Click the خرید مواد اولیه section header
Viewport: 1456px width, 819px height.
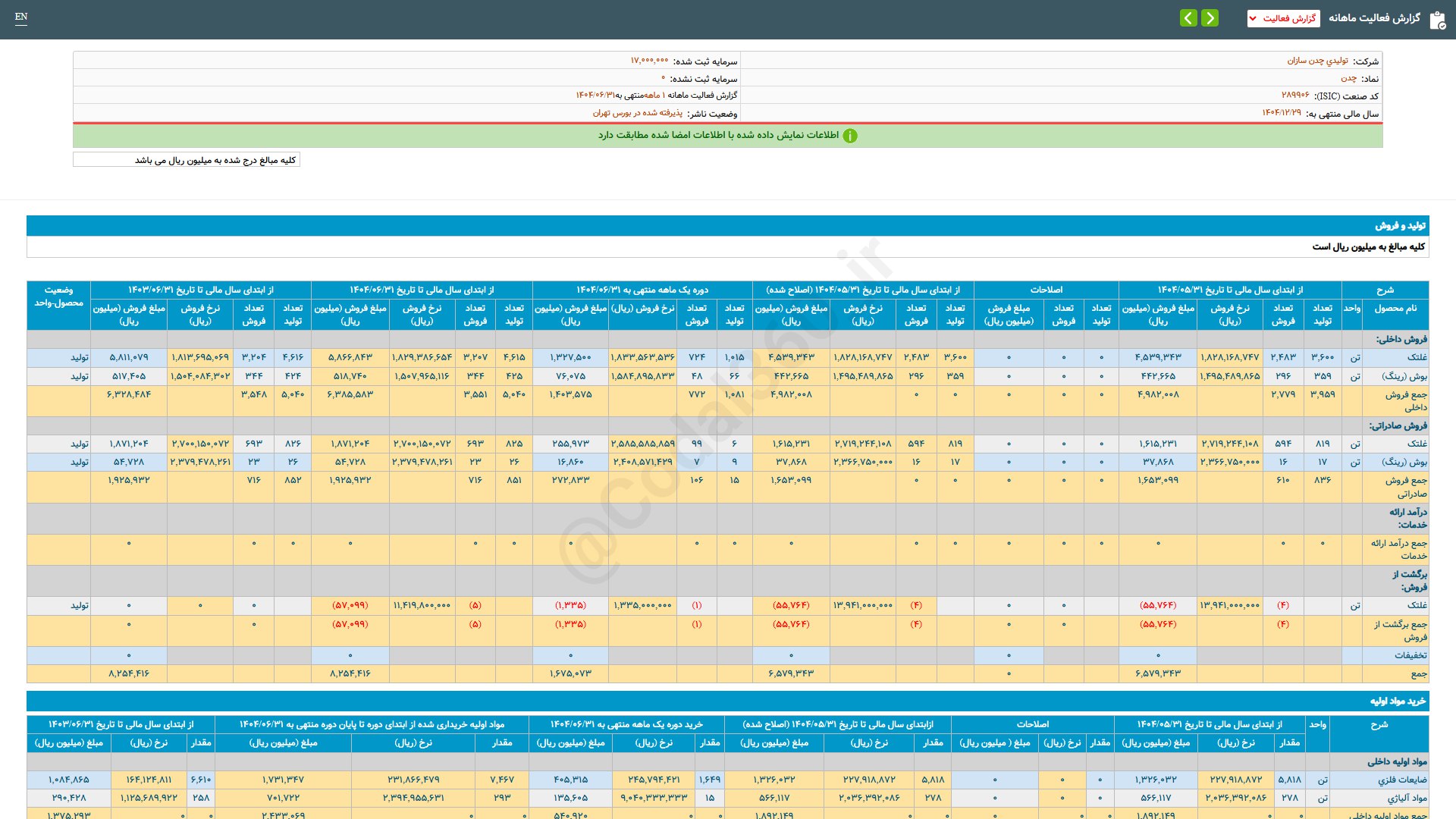pyautogui.click(x=1397, y=701)
